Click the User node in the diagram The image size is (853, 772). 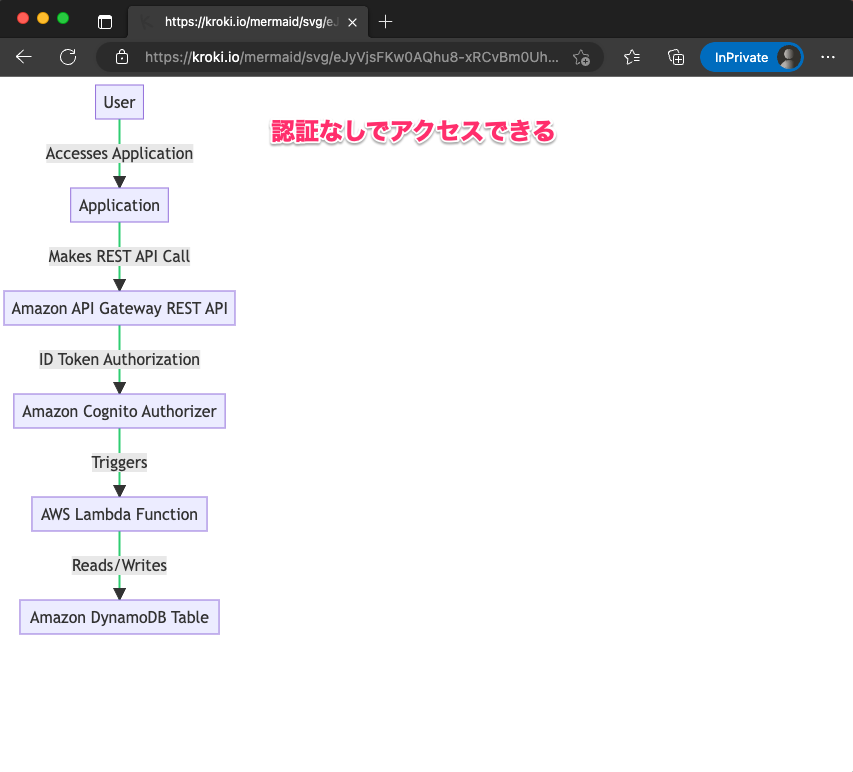pyautogui.click(x=119, y=102)
